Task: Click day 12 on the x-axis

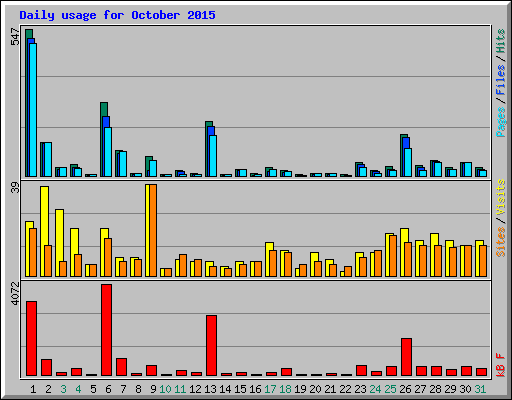Action: point(195,389)
